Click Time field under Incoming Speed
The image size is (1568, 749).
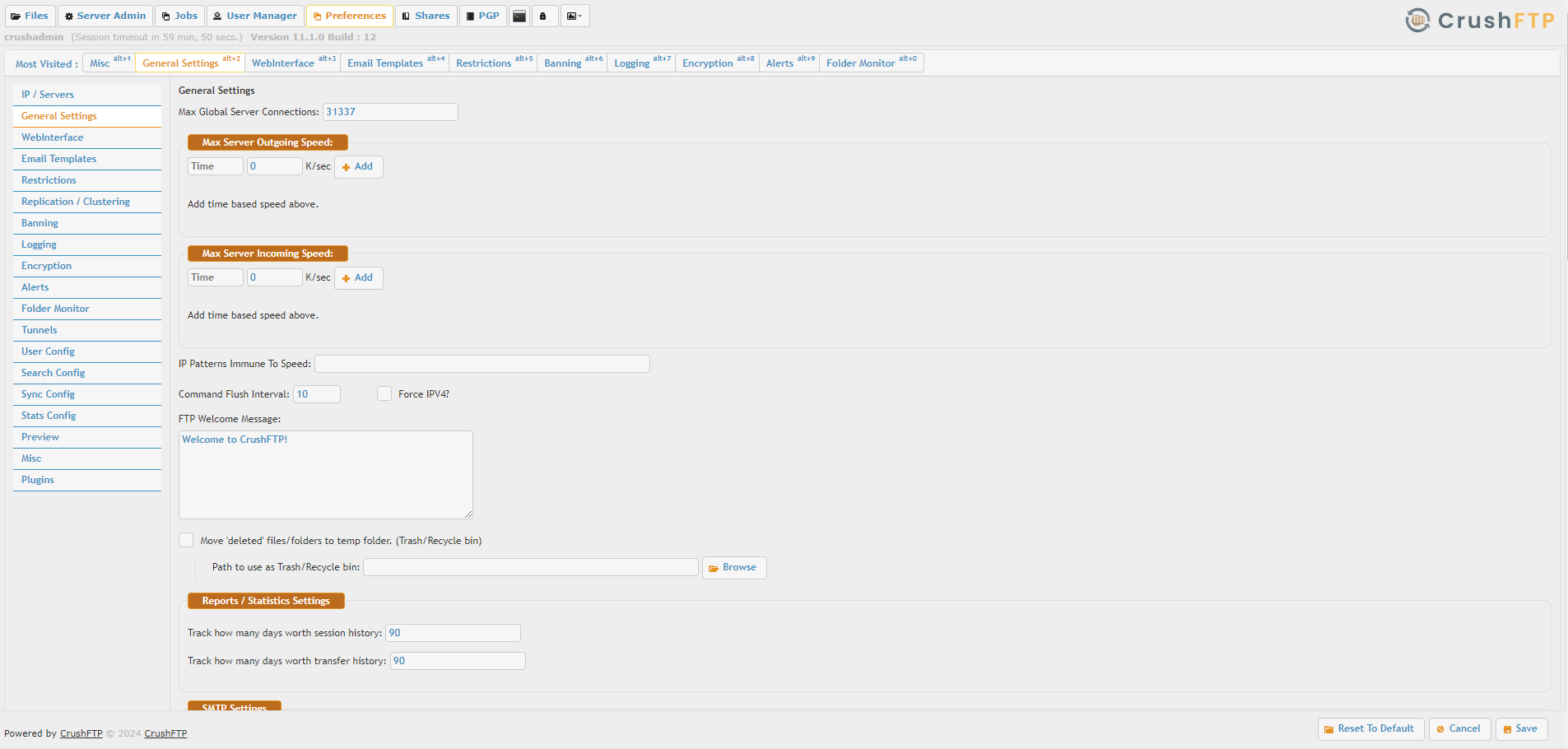pos(216,277)
